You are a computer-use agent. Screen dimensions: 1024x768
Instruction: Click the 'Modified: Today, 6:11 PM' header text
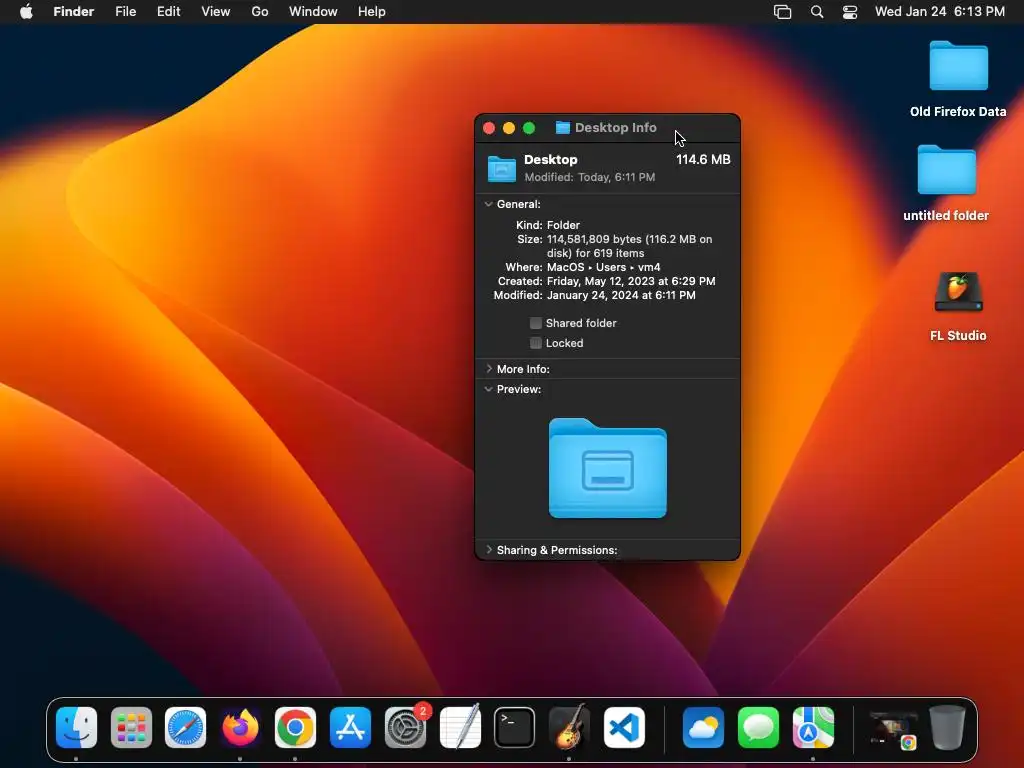[x=590, y=177]
